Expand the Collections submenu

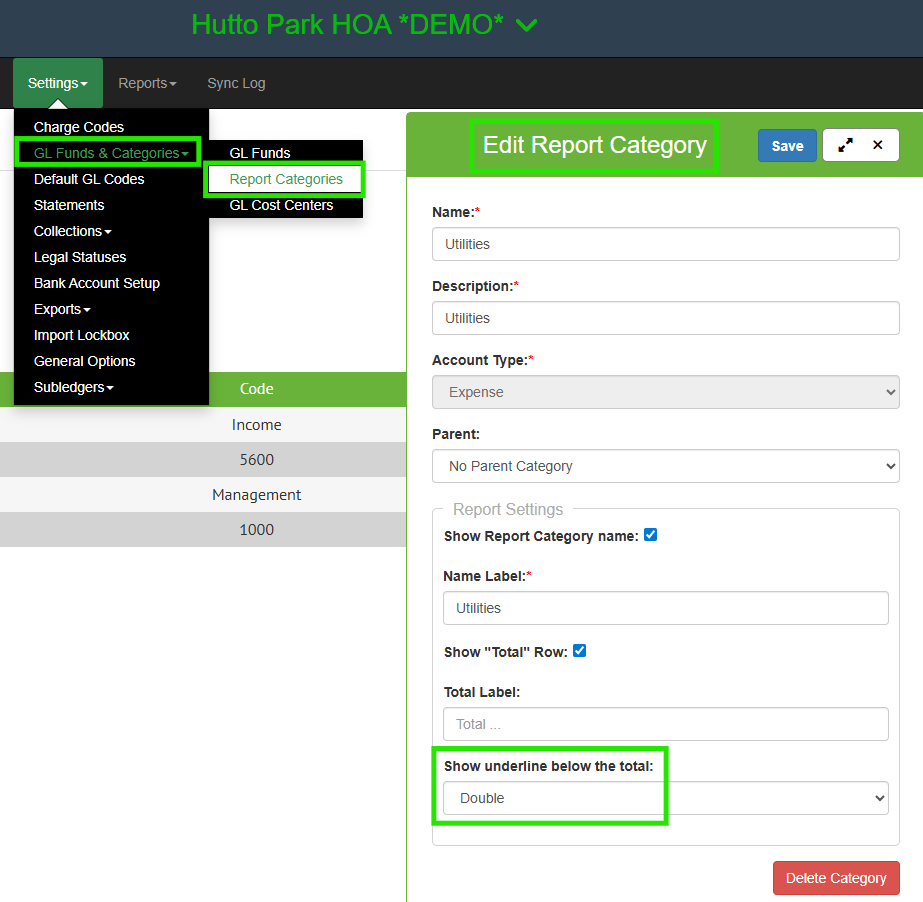coord(72,231)
